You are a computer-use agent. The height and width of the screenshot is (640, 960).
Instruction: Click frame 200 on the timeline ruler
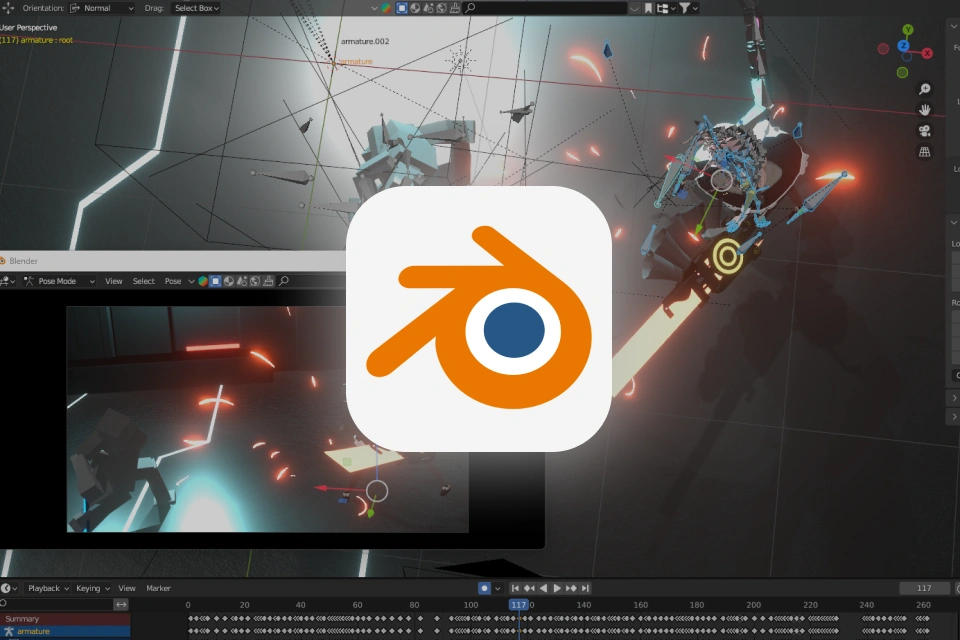(x=754, y=604)
